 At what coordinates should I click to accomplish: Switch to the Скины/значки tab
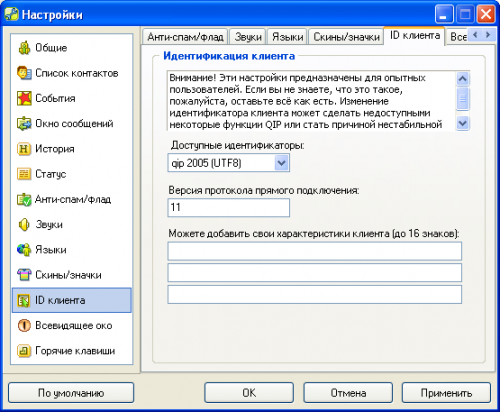(x=346, y=37)
